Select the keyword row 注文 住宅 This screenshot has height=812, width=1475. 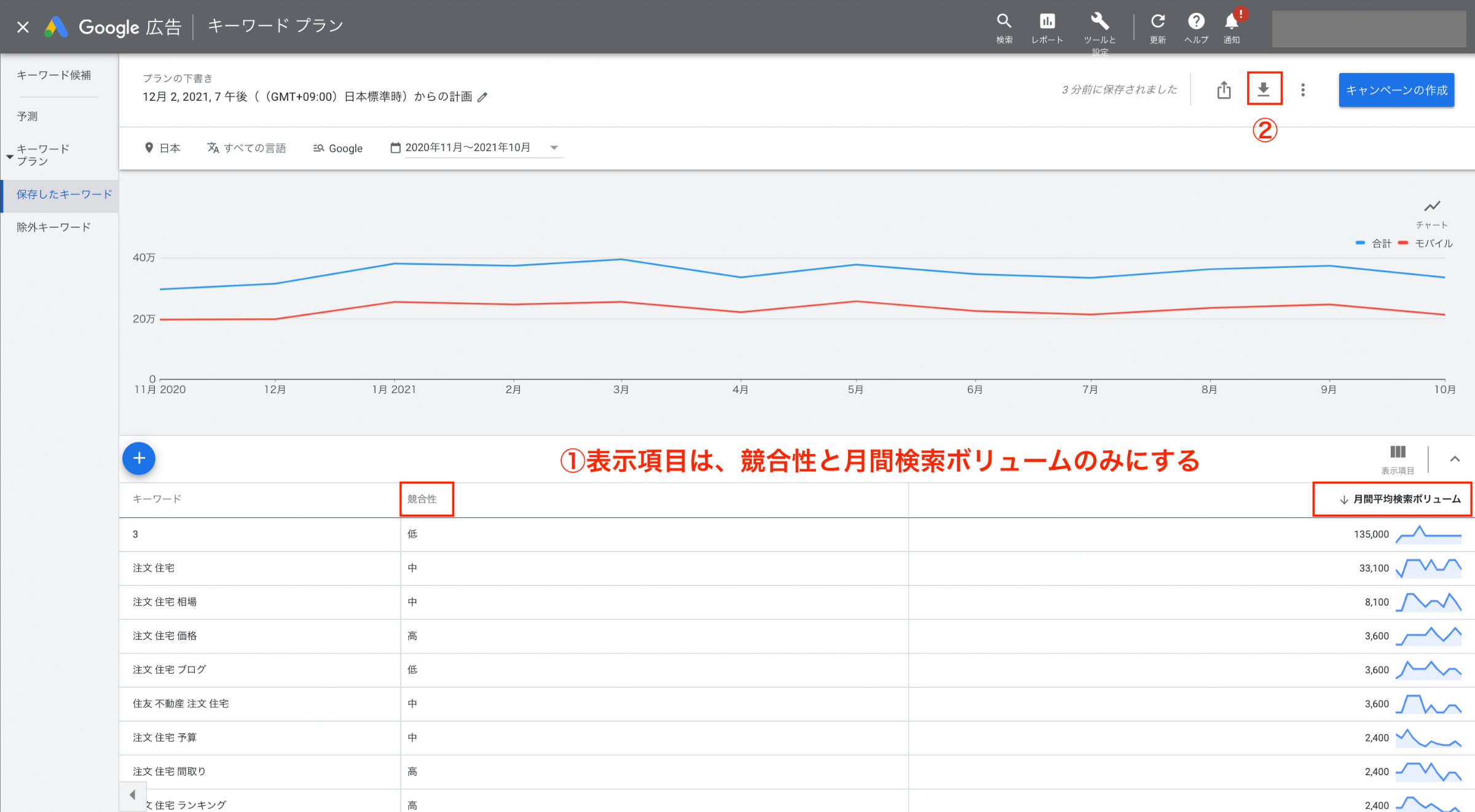click(154, 568)
